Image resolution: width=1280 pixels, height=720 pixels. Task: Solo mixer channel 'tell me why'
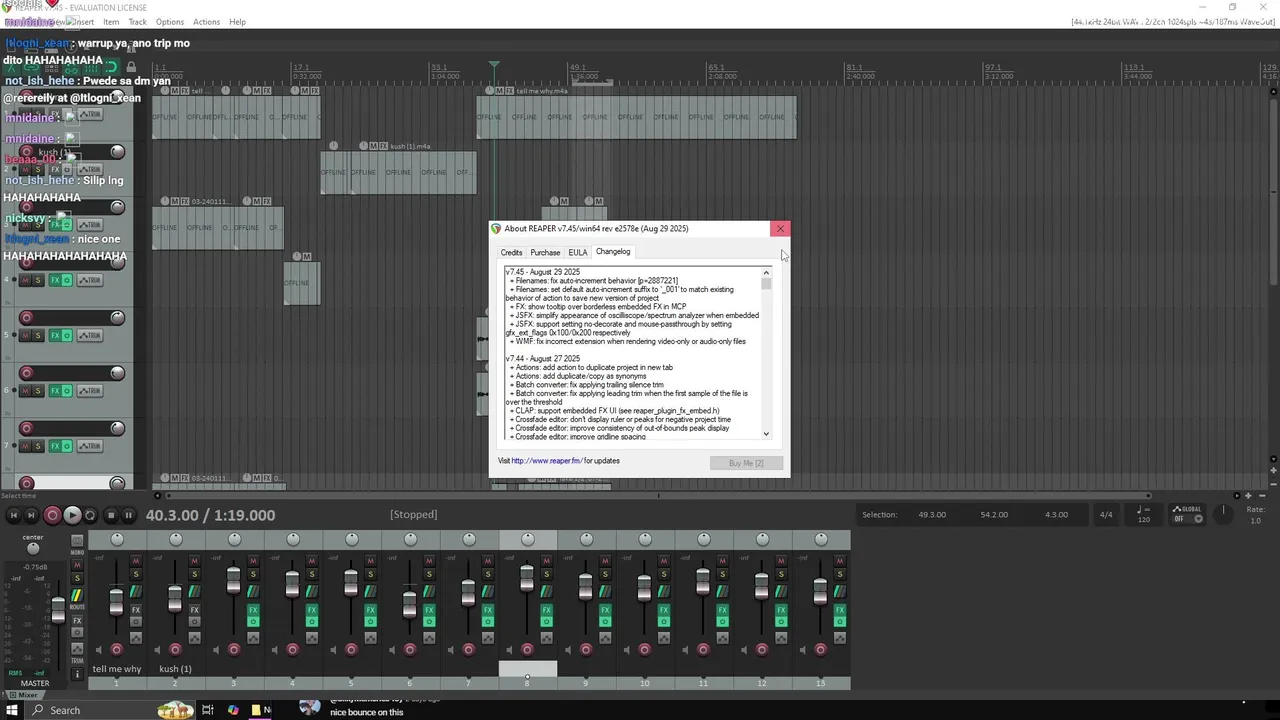[x=136, y=574]
